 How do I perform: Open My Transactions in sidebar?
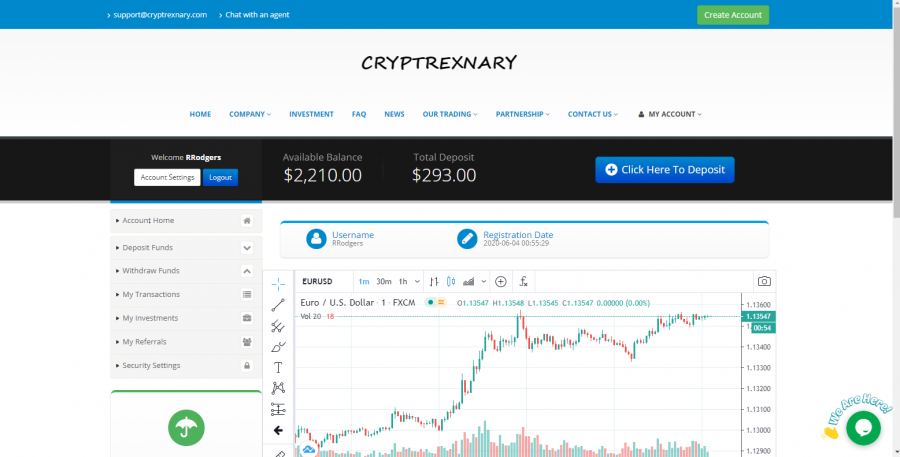[186, 295]
